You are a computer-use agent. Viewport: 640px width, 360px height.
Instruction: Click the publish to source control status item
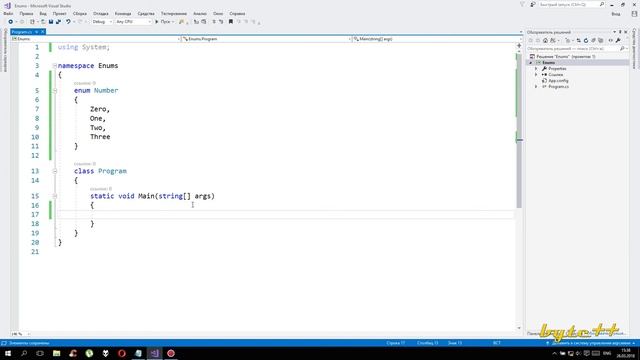[x=590, y=343]
